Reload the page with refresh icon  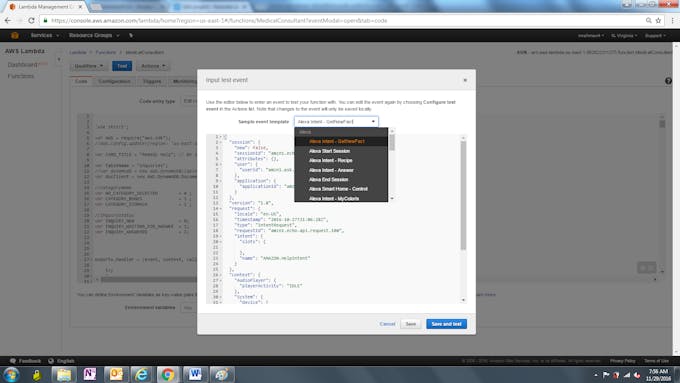[x=31, y=20]
